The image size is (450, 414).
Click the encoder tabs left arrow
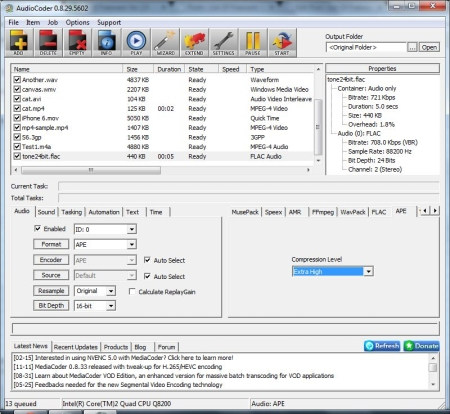point(425,211)
